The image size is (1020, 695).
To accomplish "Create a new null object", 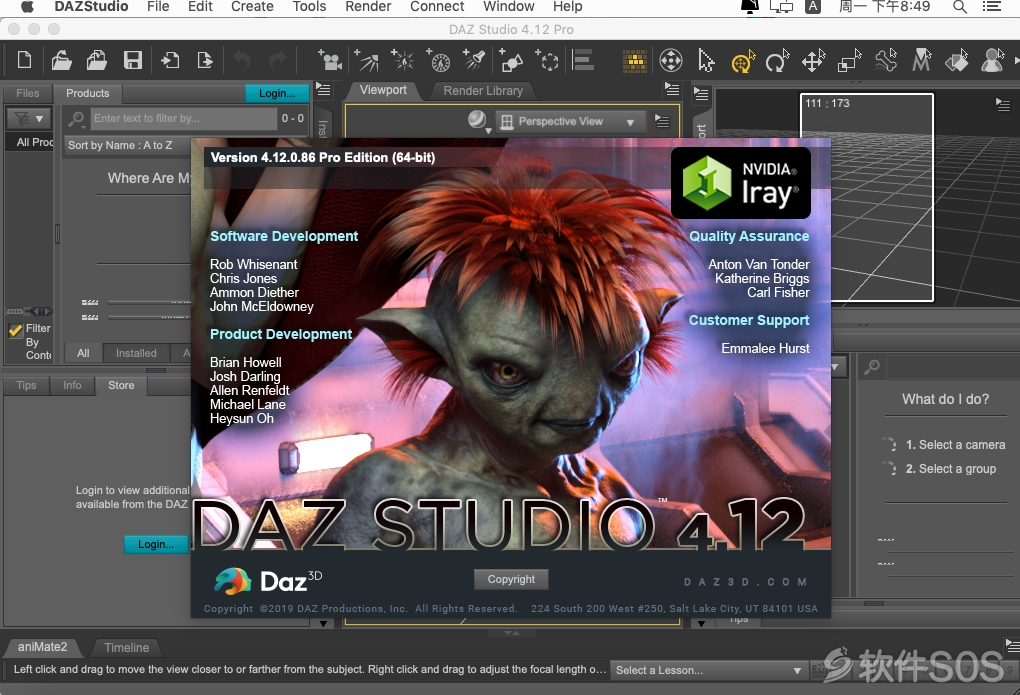I will [547, 61].
